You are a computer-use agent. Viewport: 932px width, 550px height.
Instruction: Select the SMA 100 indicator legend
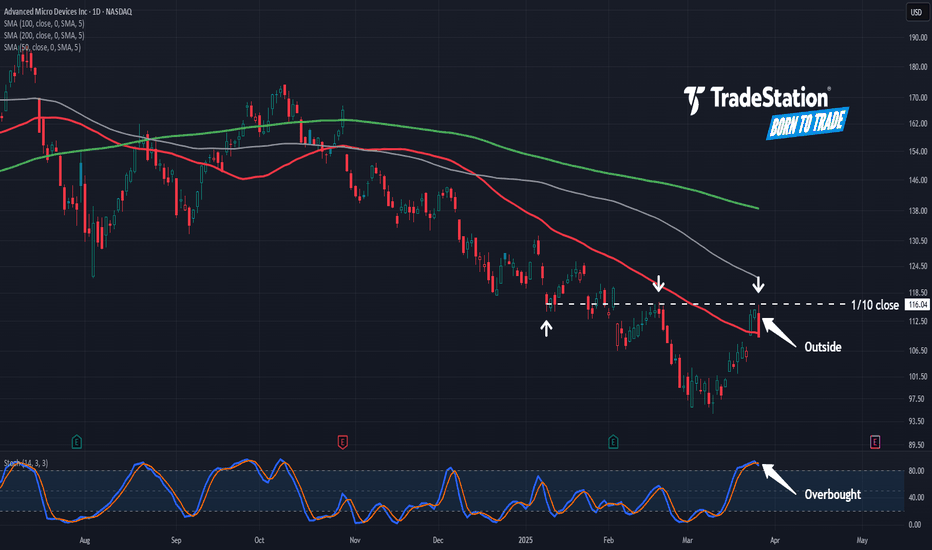44,24
